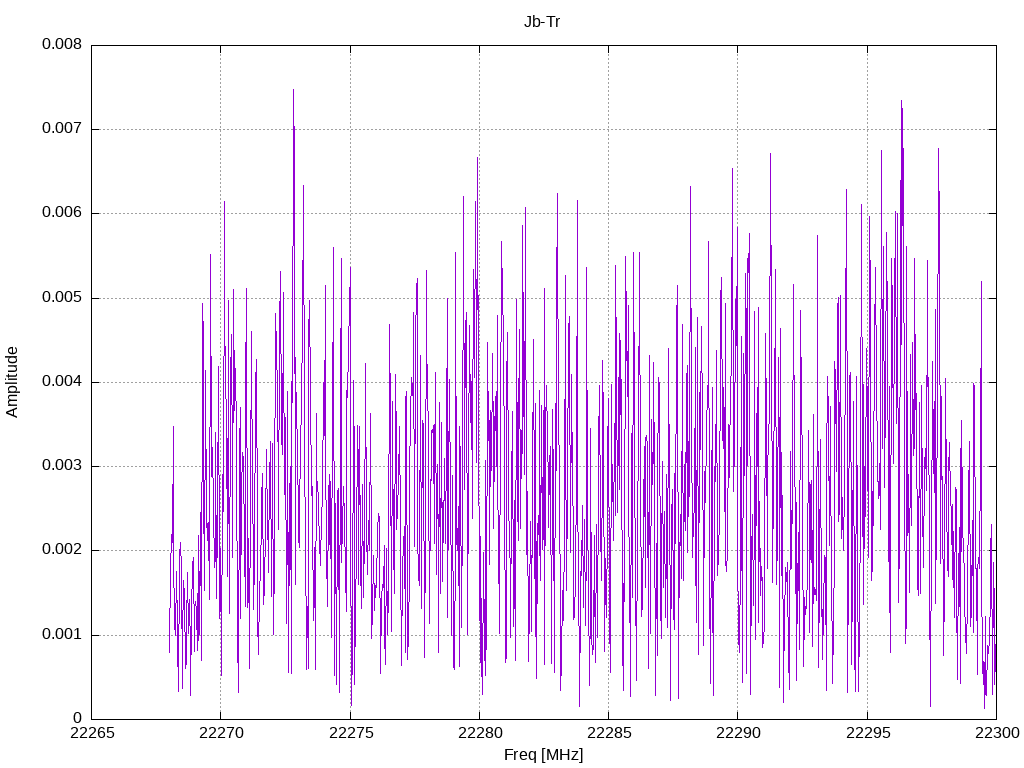The width and height of the screenshot is (1024, 768).
Task: Click the 0.007 y-axis tick label
Action: [62, 128]
